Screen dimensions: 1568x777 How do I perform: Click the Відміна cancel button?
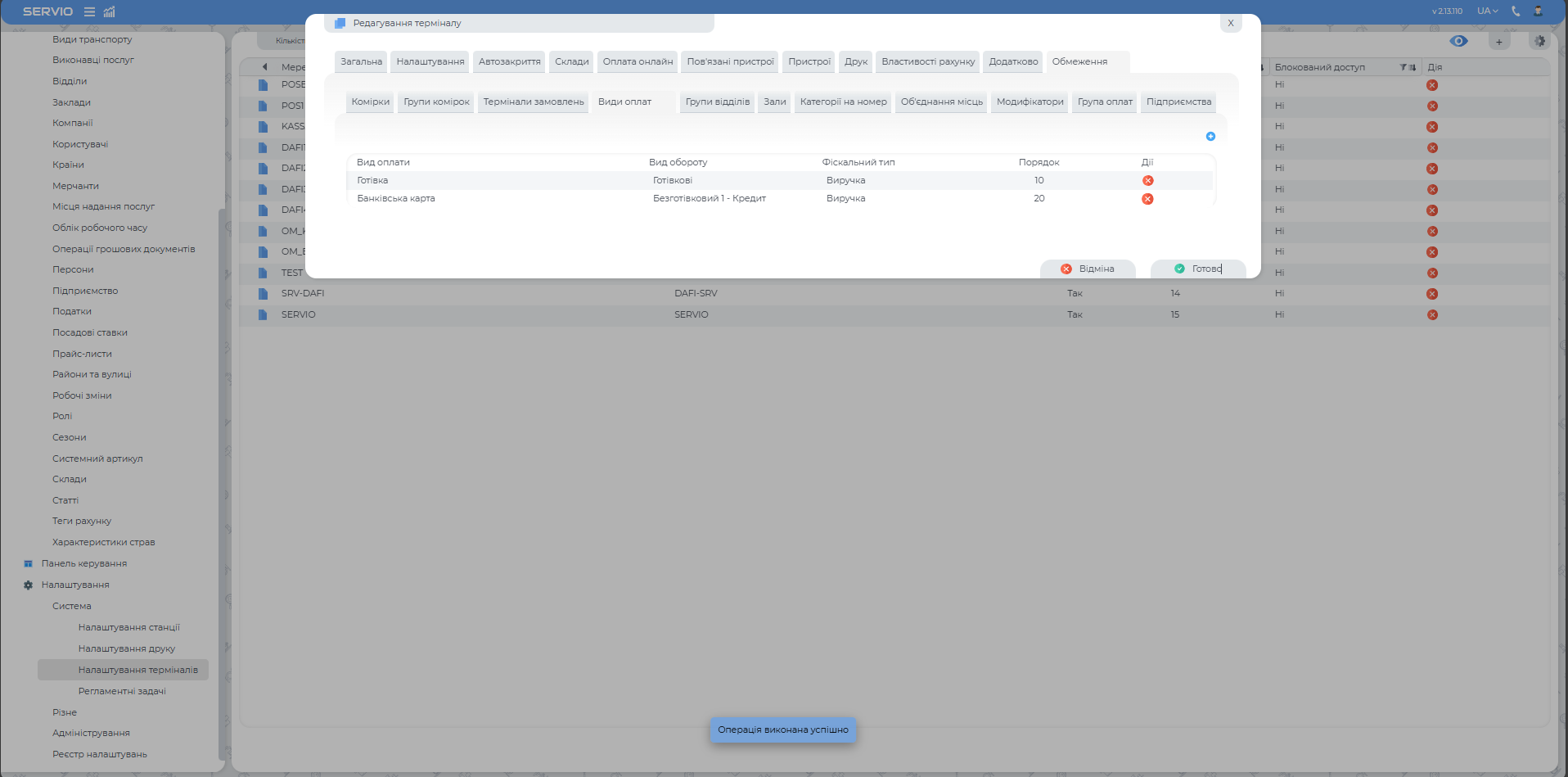click(1088, 269)
